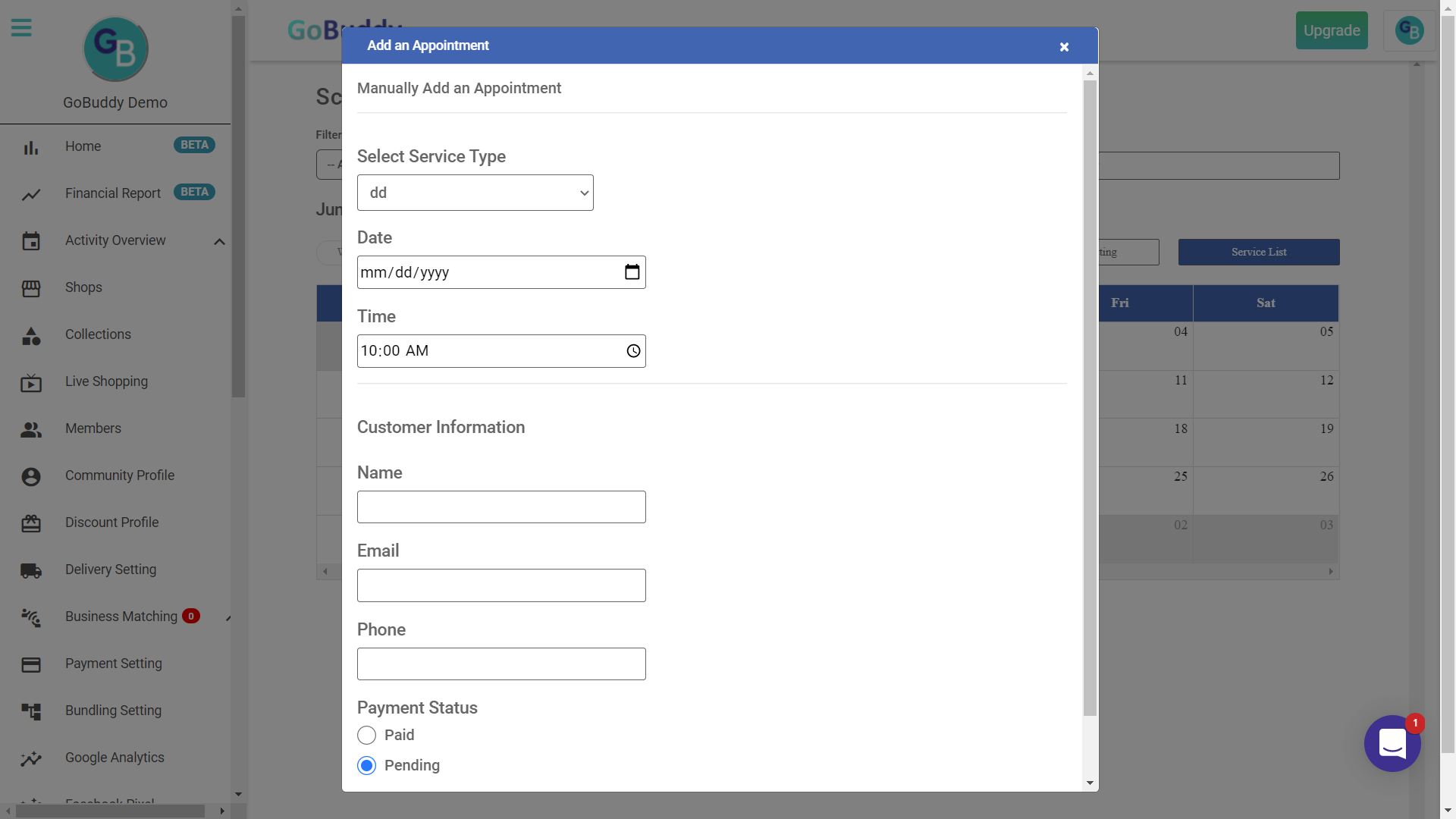Click the Live Shopping sidebar icon
Viewport: 1456px width, 819px height.
pos(31,382)
